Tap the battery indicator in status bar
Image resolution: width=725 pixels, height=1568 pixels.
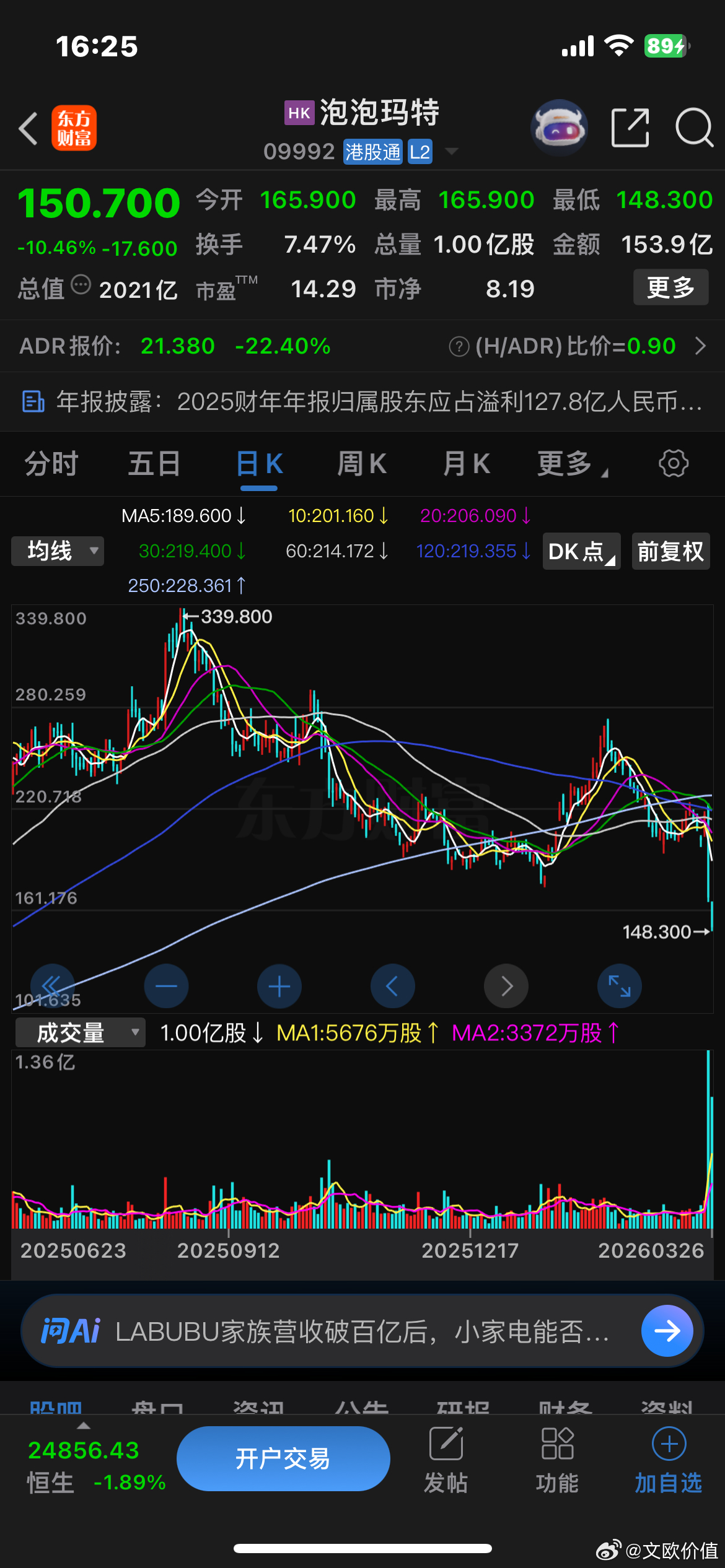tap(667, 46)
